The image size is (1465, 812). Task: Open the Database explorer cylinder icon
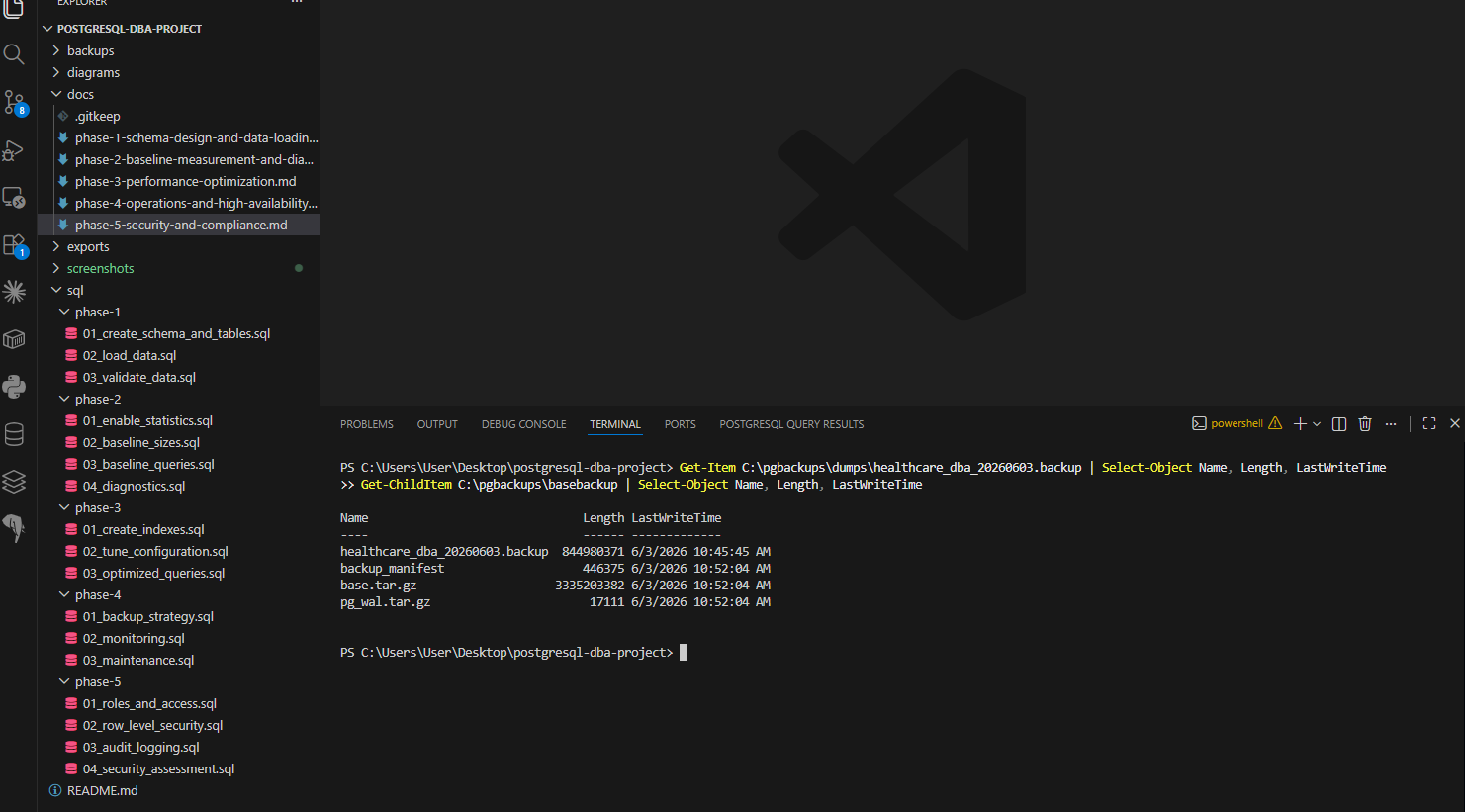coord(14,434)
